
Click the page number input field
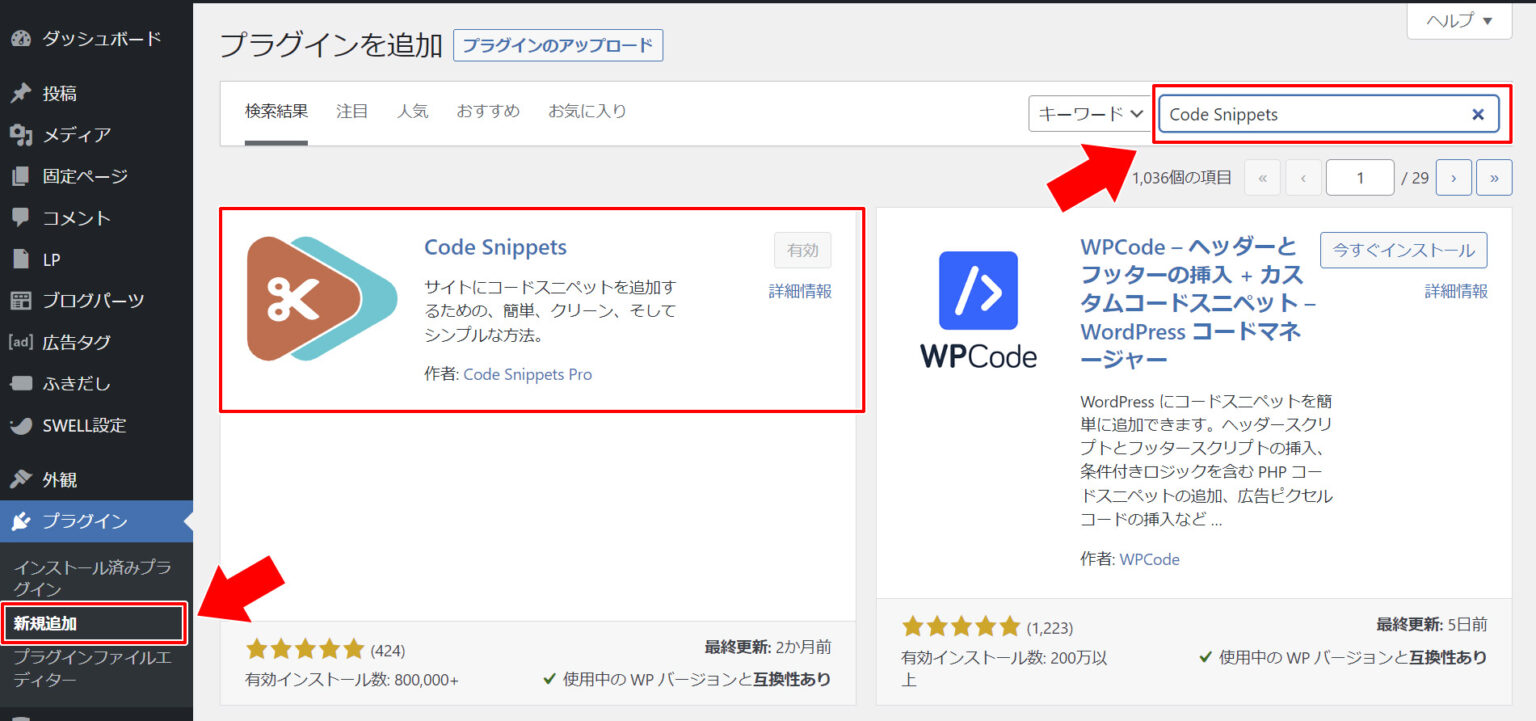(1360, 177)
